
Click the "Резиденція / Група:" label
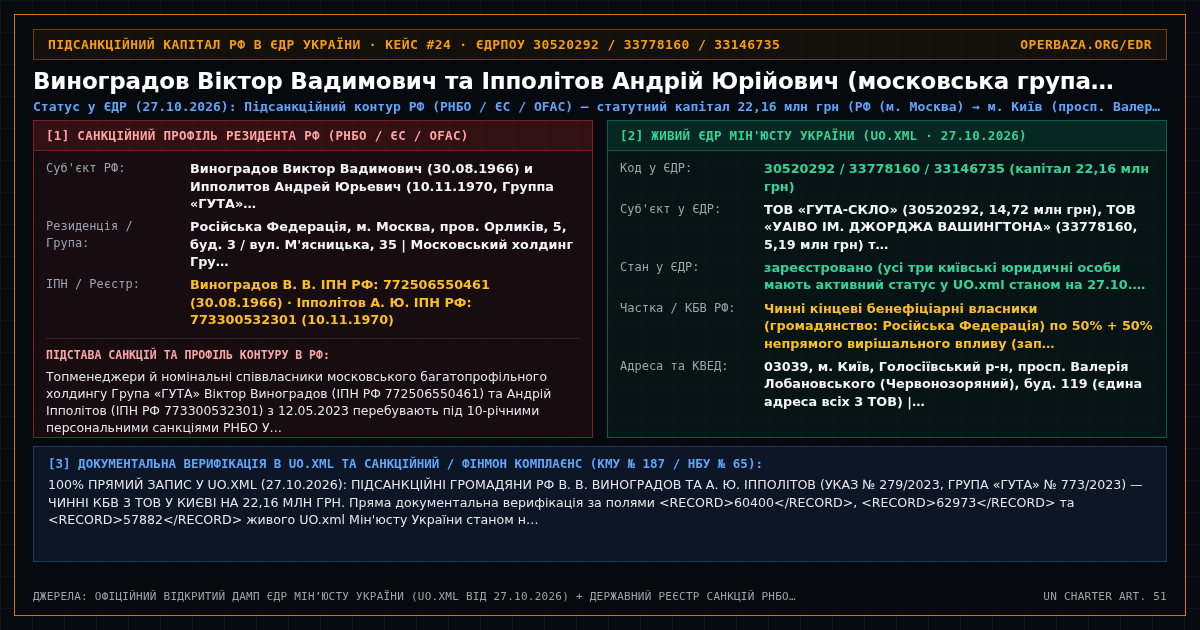(x=89, y=234)
